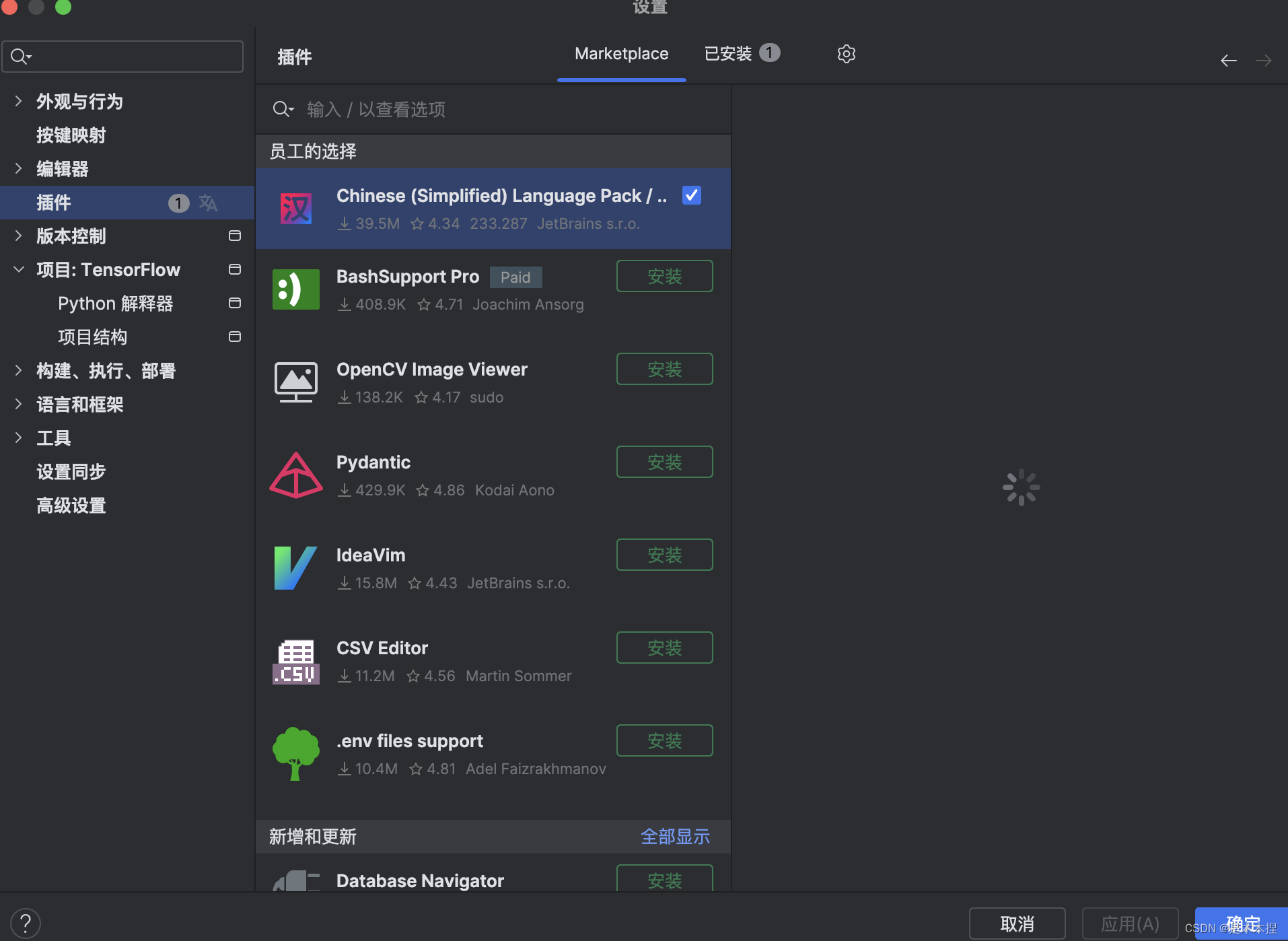Screen dimensions: 1288x941
Task: Open the 项目结构 settings page
Action: (x=93, y=337)
